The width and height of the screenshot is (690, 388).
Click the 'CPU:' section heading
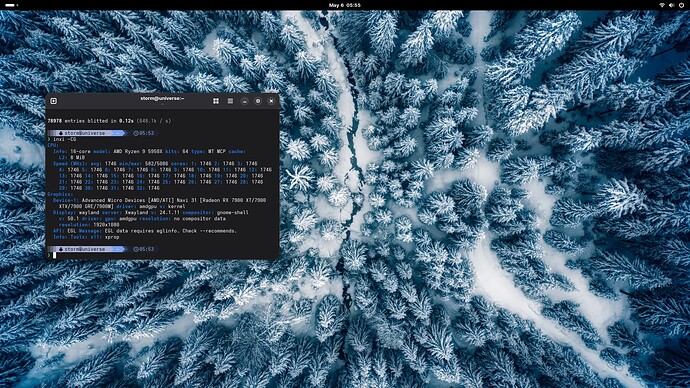point(53,145)
